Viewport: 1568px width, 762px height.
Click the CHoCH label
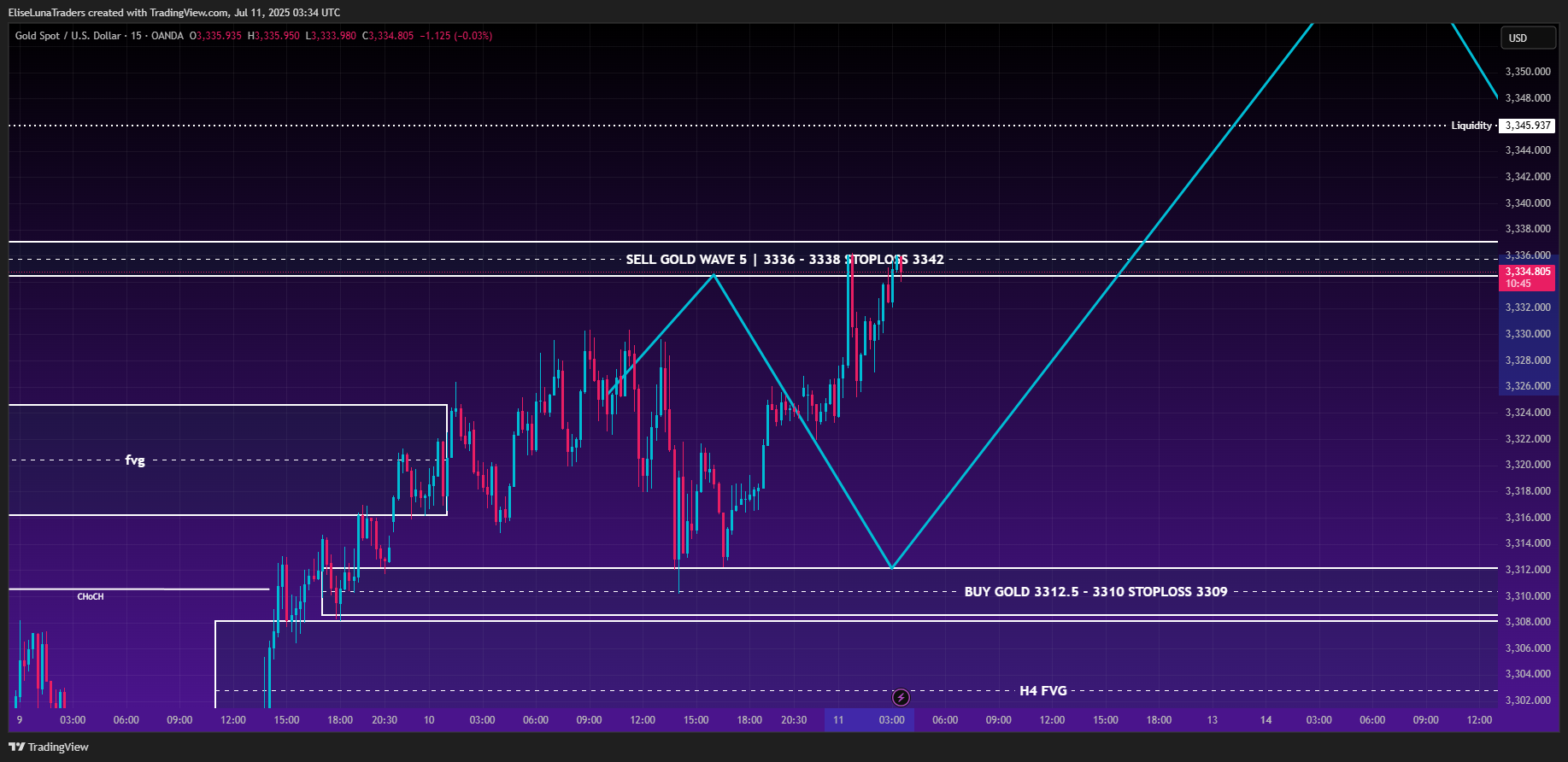tap(91, 596)
